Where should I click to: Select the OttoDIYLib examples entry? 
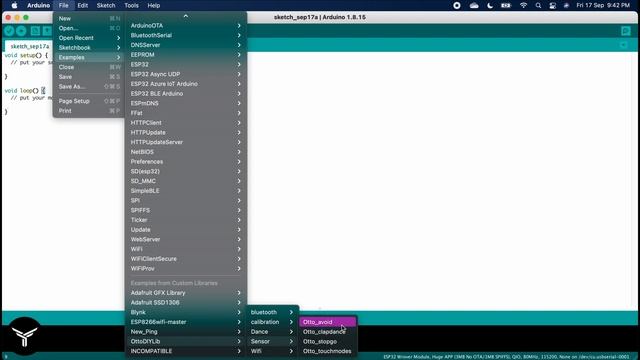(186, 341)
